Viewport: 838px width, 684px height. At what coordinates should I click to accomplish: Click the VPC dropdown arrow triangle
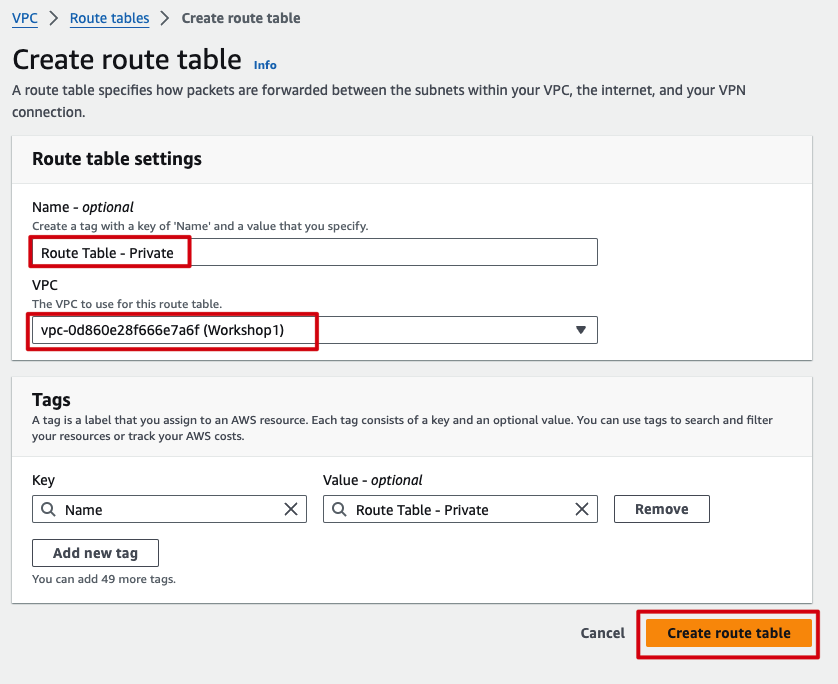[x=581, y=330]
